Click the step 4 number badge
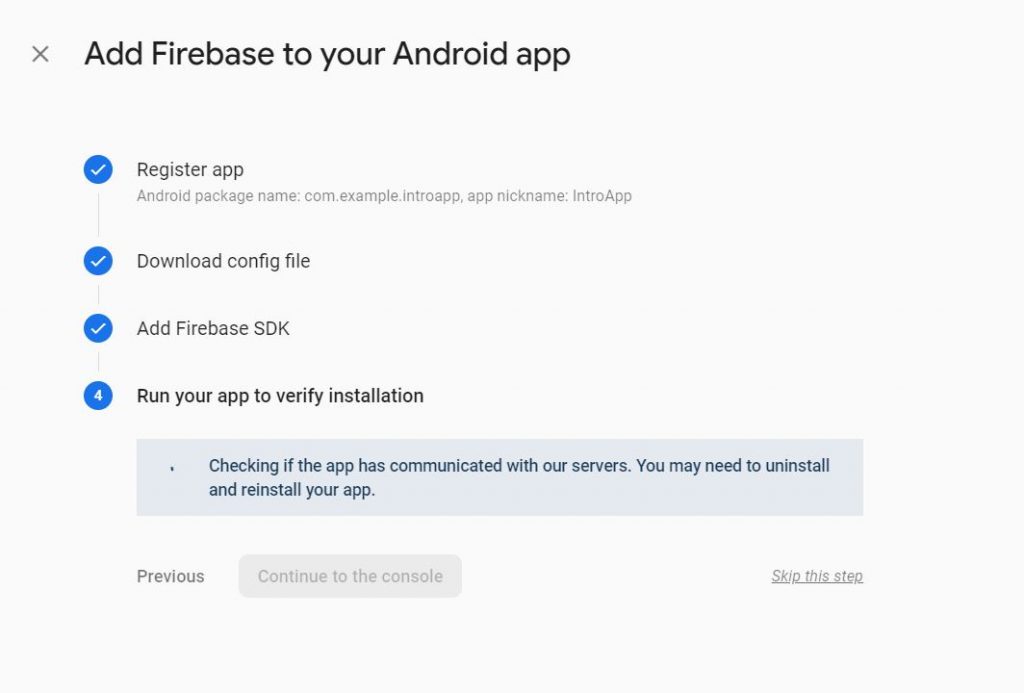1024x693 pixels. [x=98, y=396]
